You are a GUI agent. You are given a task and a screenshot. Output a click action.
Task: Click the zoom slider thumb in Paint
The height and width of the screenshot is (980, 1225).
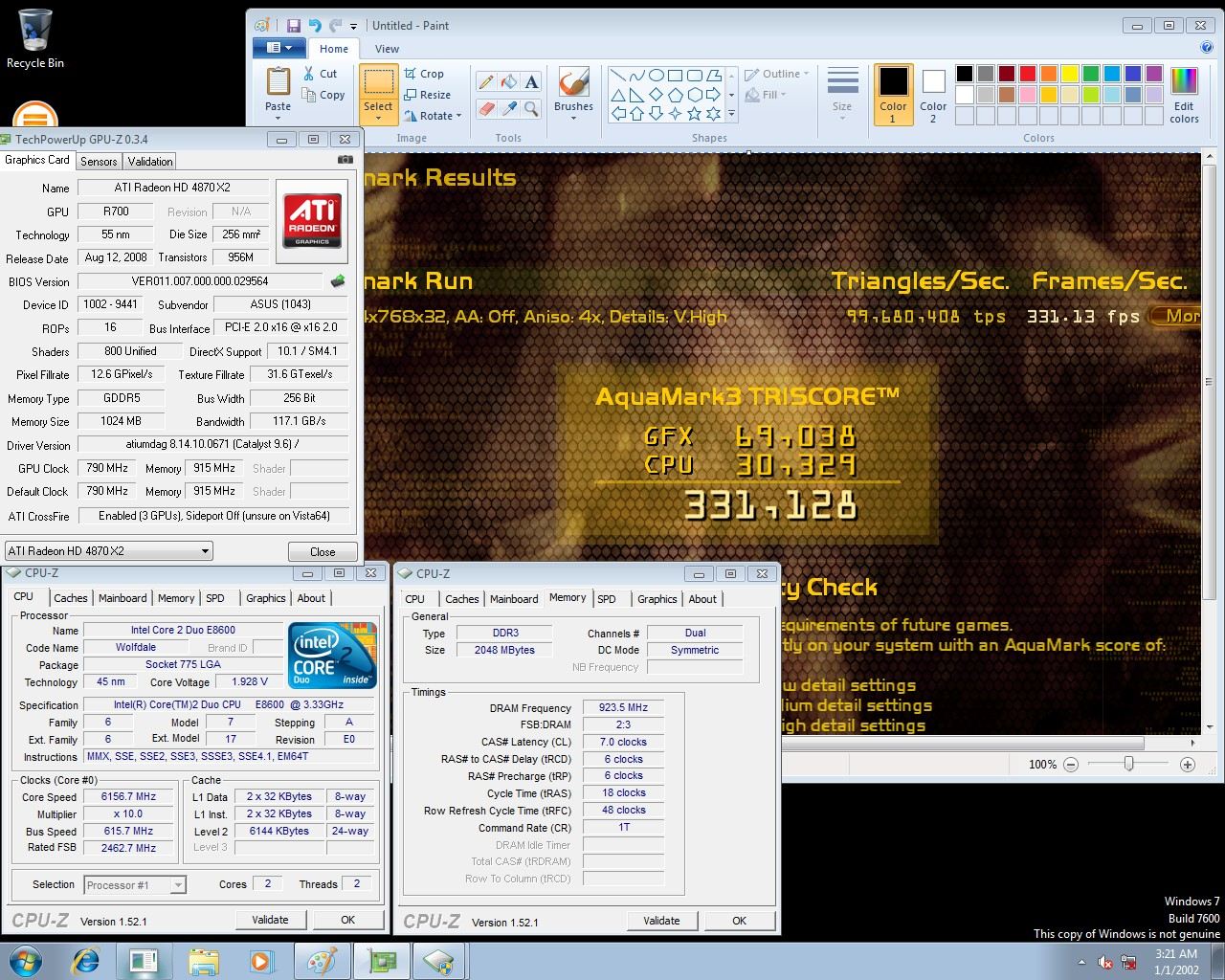click(1129, 764)
